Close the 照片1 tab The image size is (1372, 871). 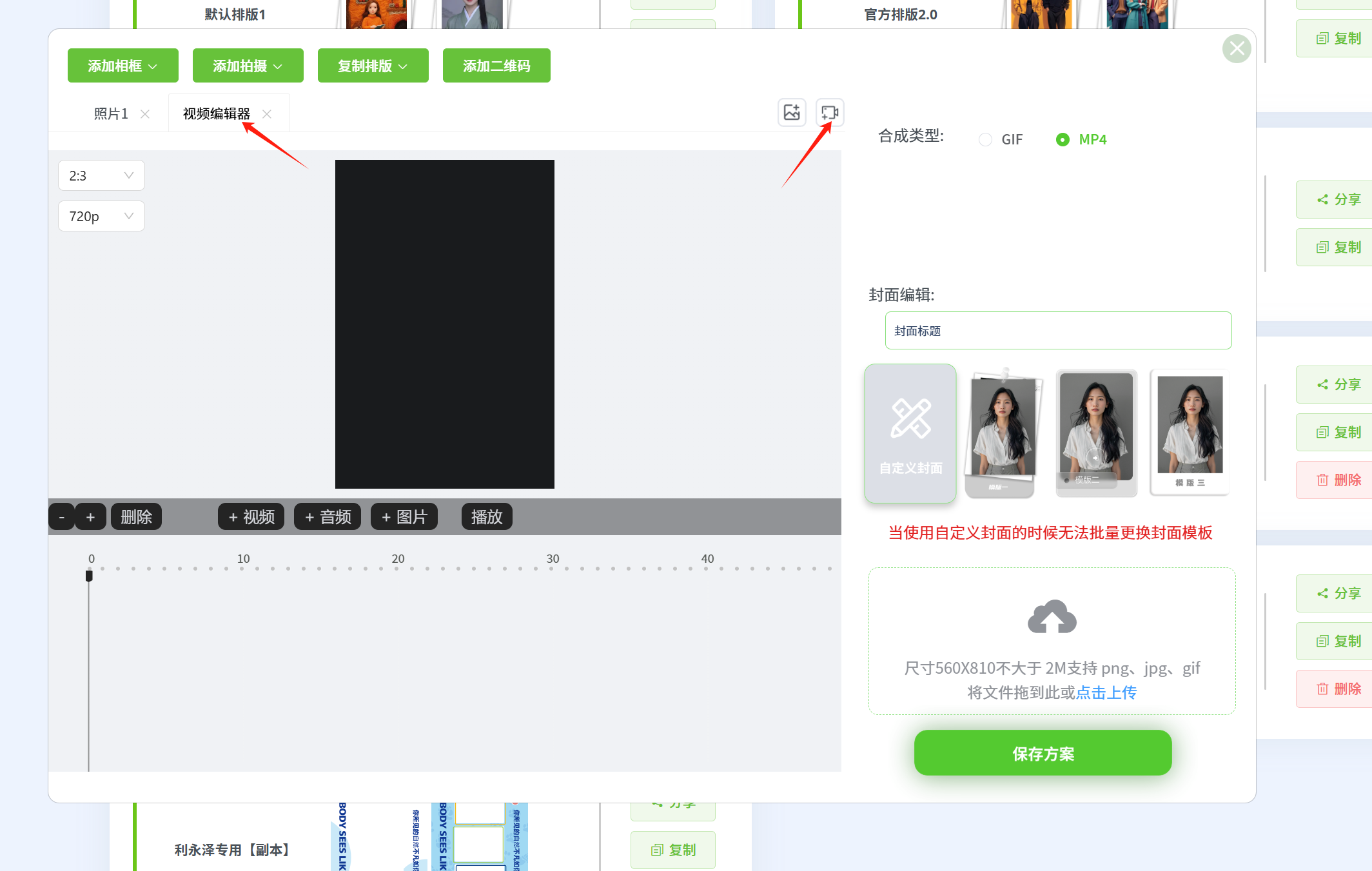point(145,114)
